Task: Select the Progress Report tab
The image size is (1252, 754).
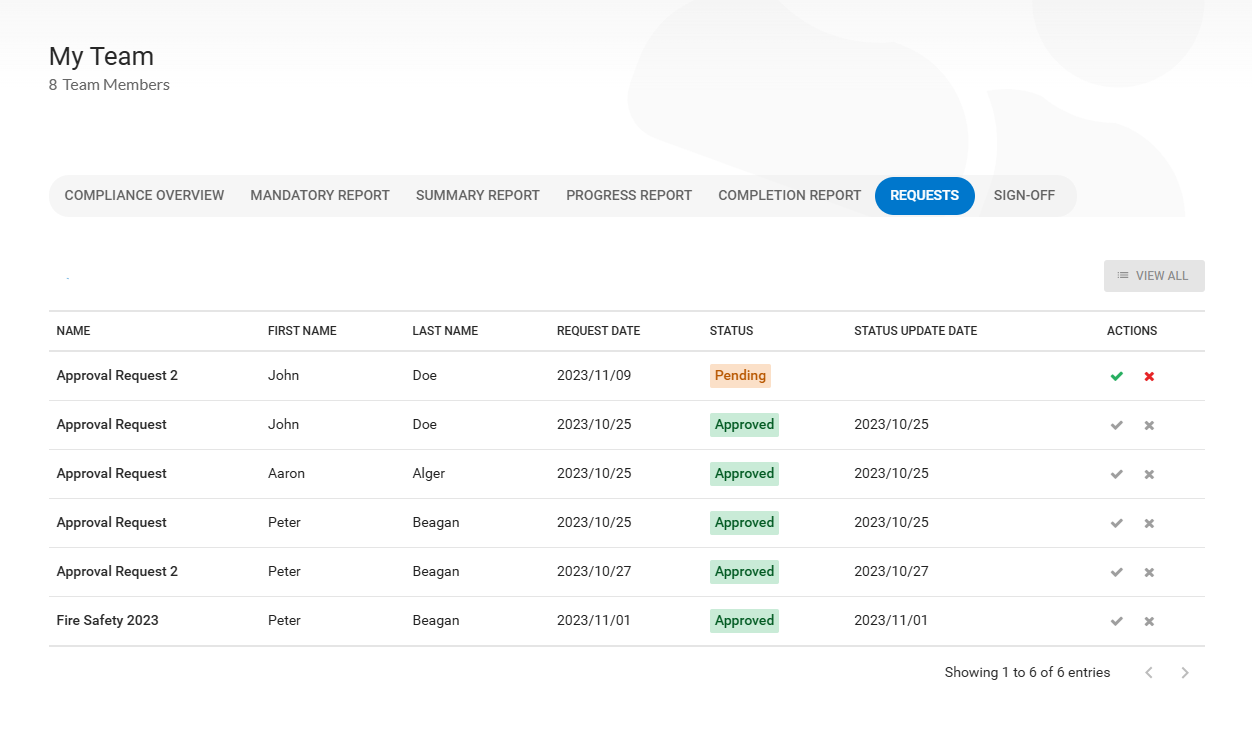Action: 629,196
